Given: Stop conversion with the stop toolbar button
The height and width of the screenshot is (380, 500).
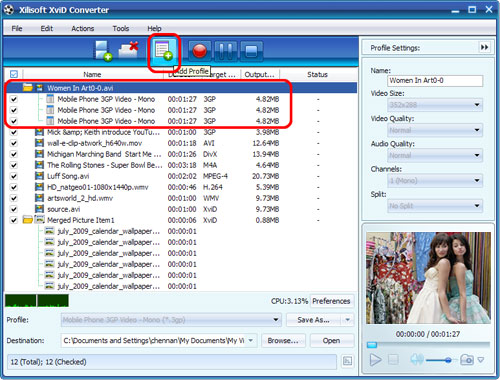Looking at the screenshot, I should pos(251,51).
